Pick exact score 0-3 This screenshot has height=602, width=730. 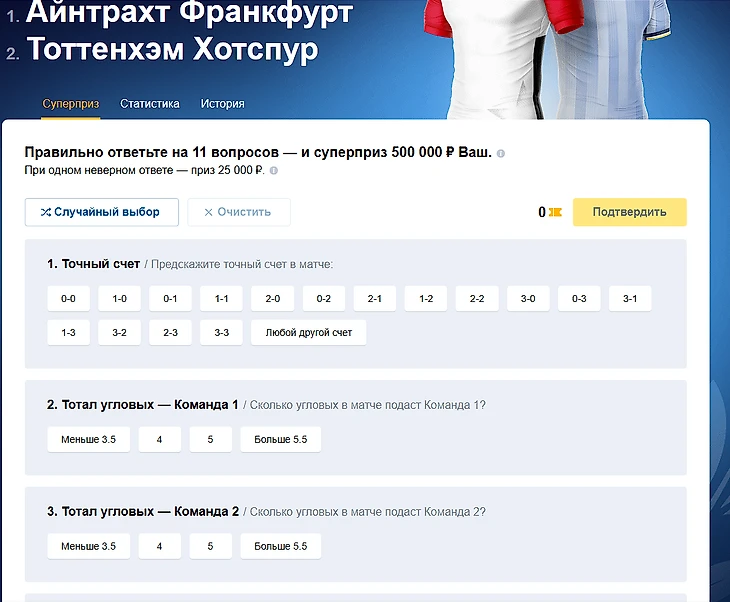[579, 298]
